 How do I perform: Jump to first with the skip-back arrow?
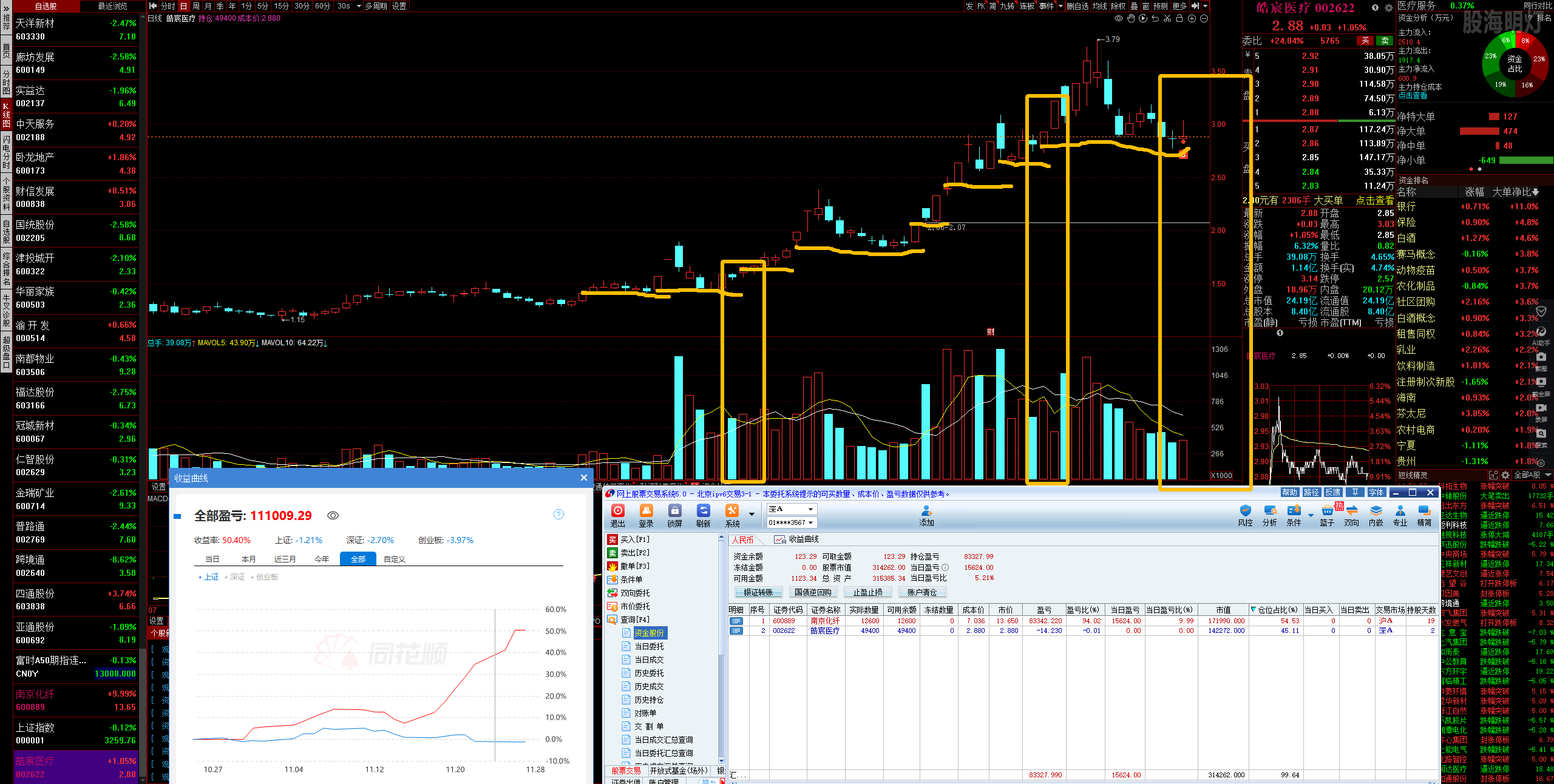click(x=153, y=6)
